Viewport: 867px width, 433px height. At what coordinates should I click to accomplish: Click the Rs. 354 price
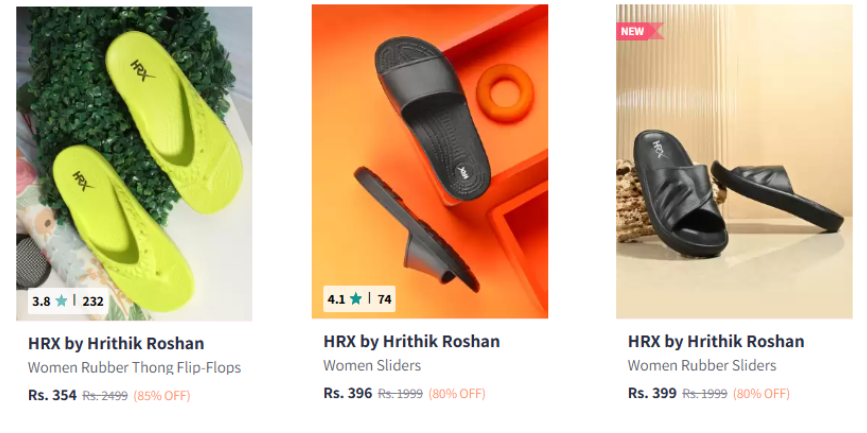53,395
